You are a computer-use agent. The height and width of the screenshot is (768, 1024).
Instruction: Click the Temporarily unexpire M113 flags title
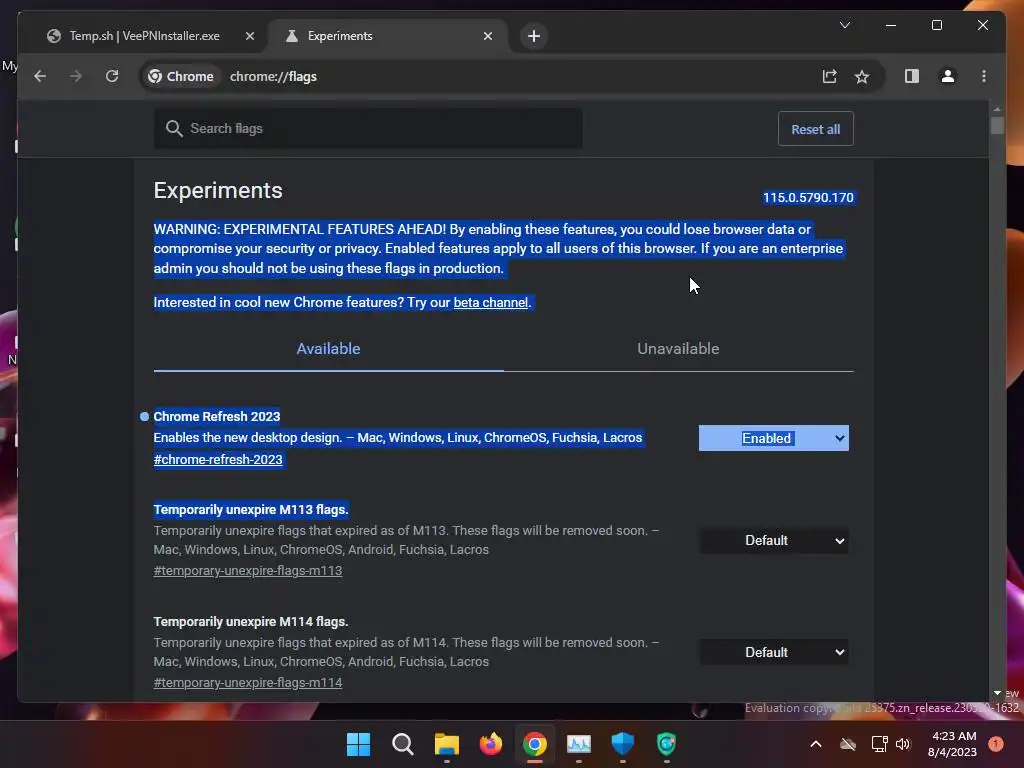pos(251,509)
